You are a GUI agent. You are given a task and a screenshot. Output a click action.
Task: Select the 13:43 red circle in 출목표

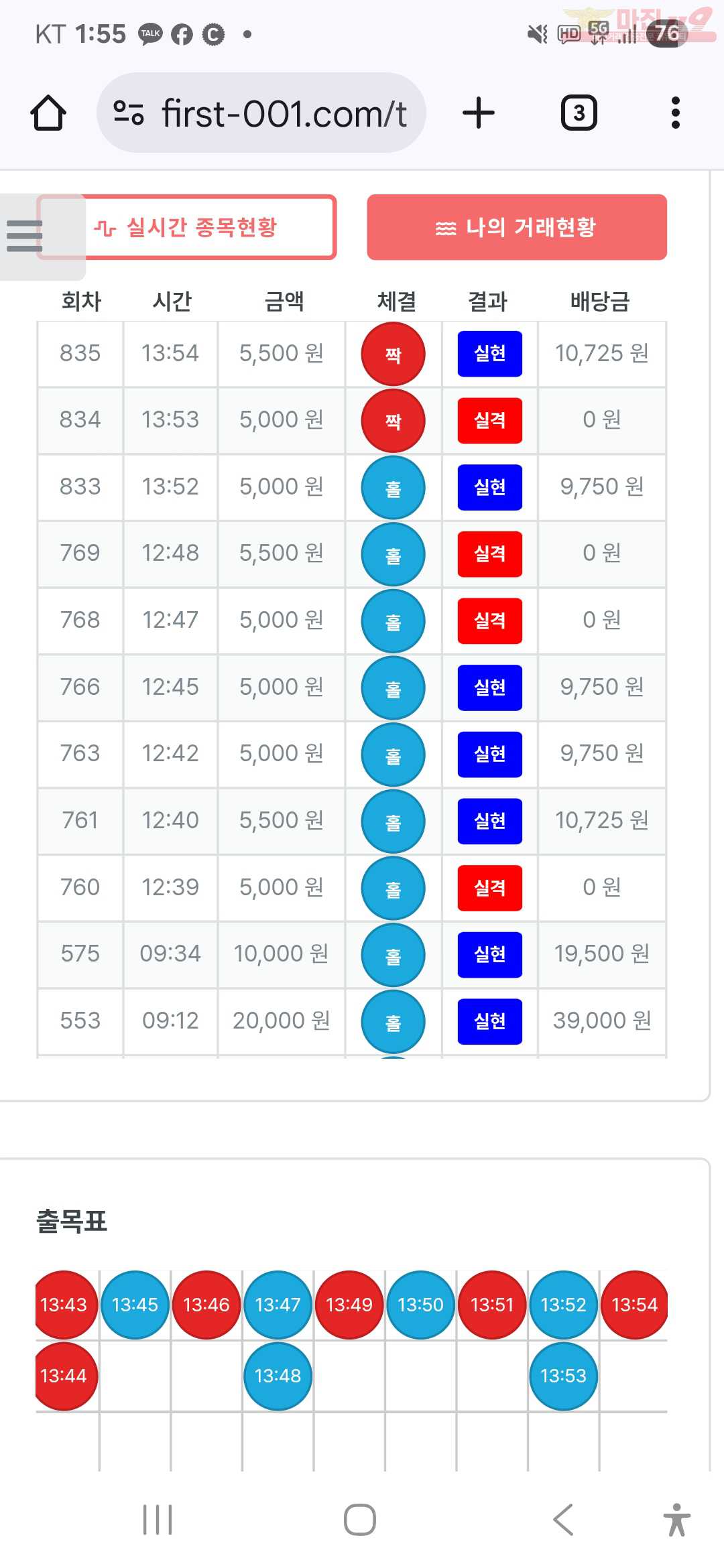pos(64,1305)
